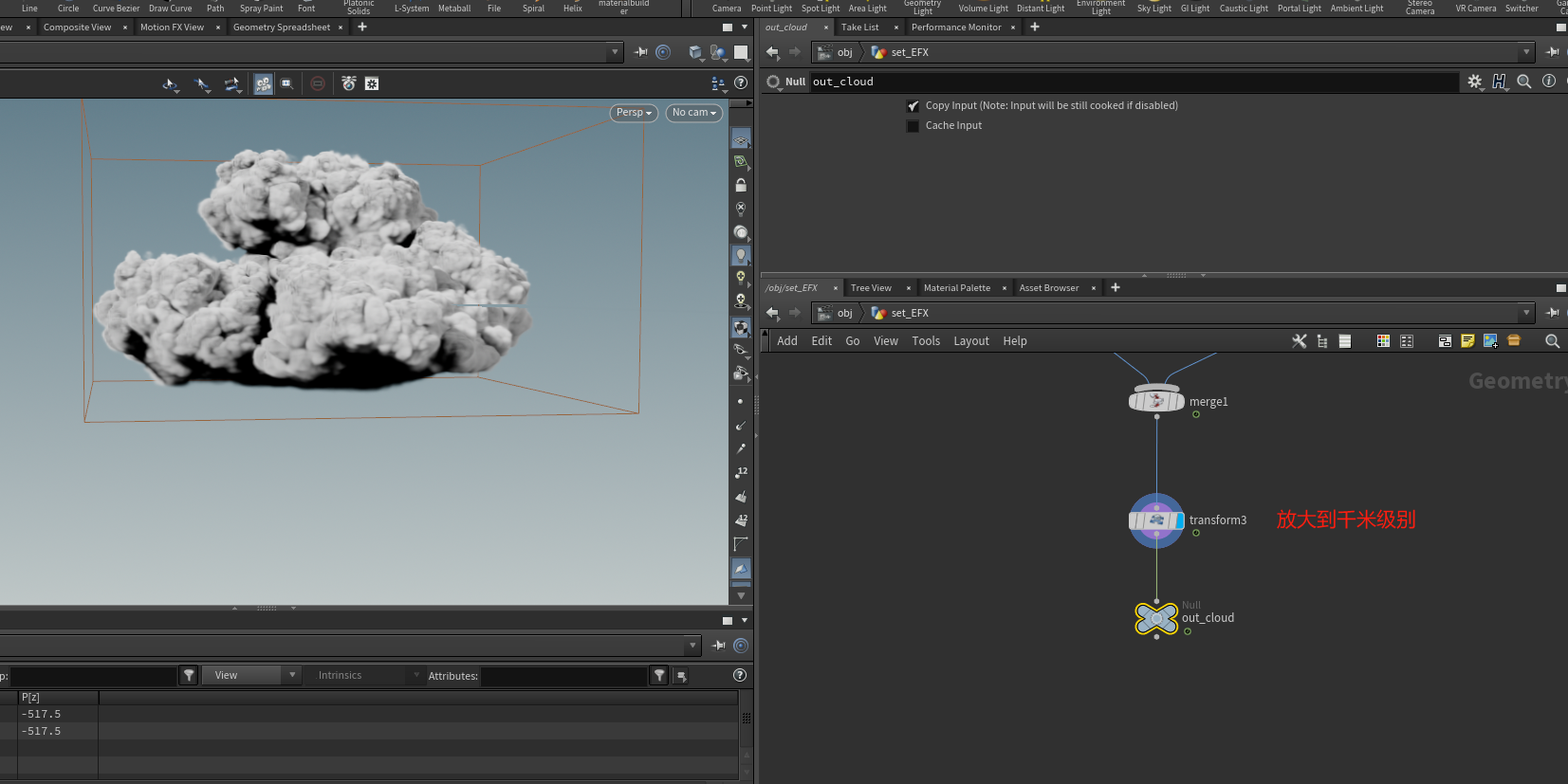Click the sticky note icon in network toolbar
Screen dimensions: 1568x784
click(1467, 341)
